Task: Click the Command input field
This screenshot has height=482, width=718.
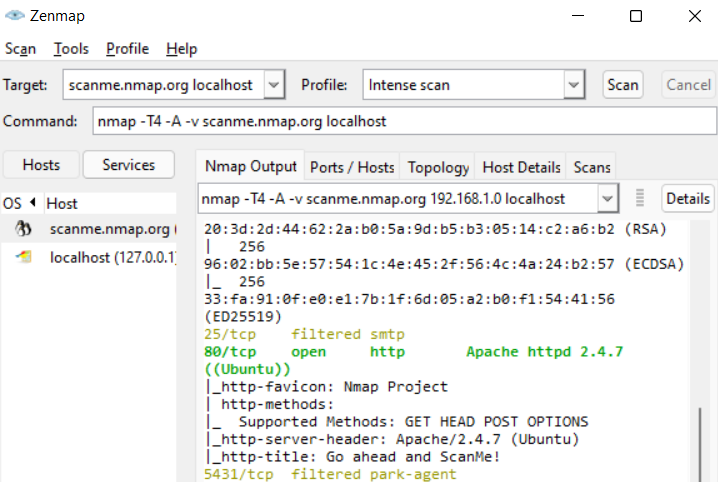Action: point(404,121)
